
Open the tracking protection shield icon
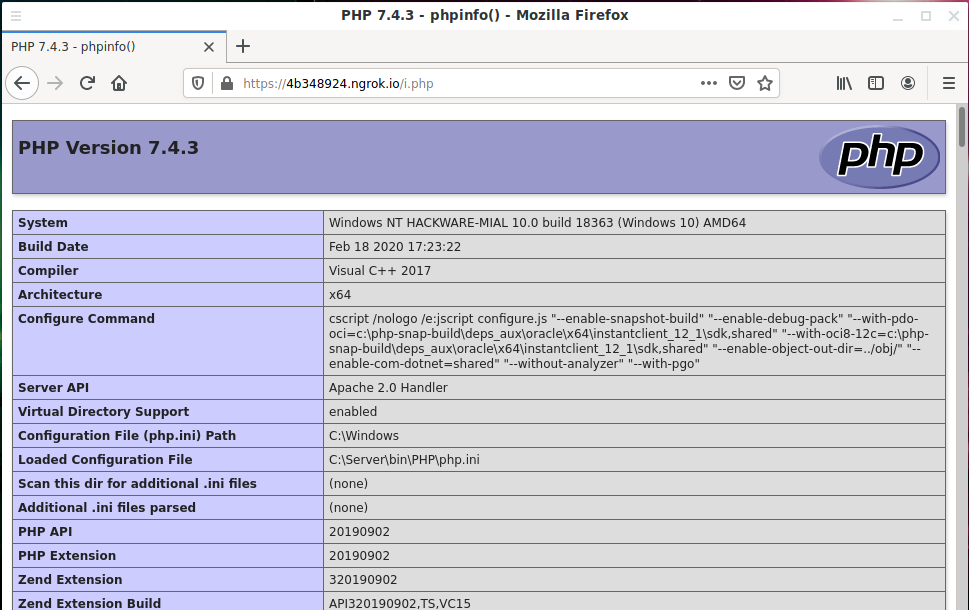[x=198, y=83]
